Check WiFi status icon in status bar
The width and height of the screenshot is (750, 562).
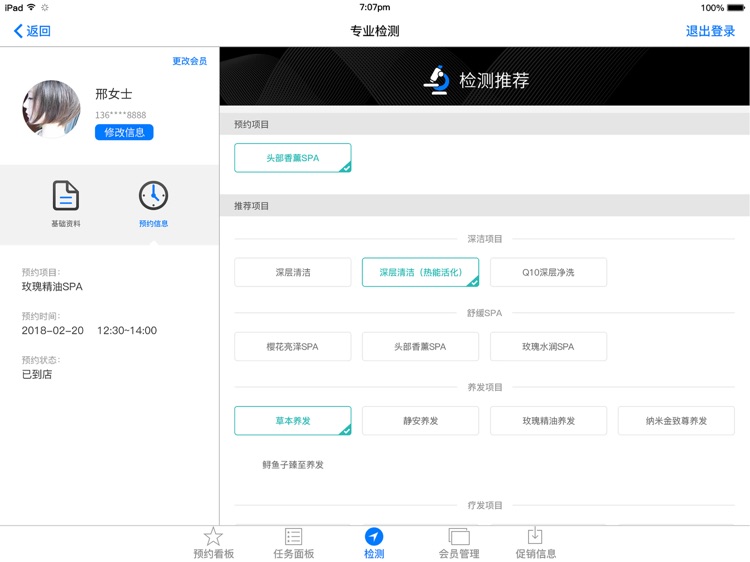click(x=32, y=7)
